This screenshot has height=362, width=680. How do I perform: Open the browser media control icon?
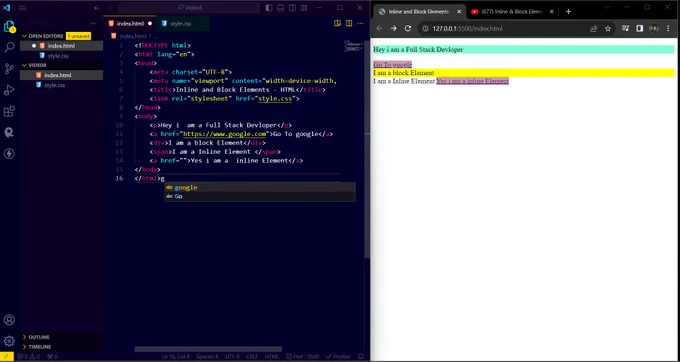625,29
